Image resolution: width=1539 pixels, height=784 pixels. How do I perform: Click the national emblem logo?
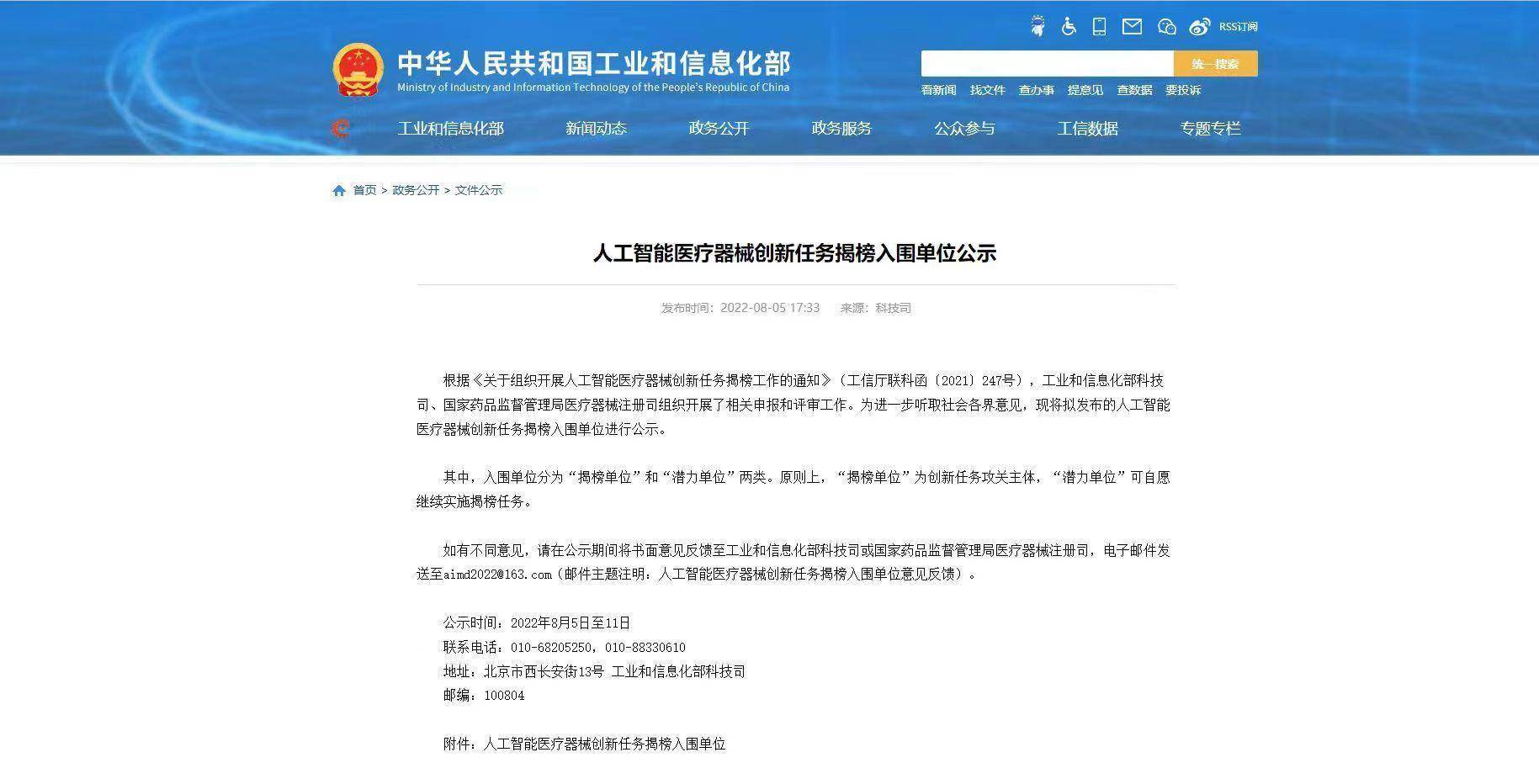pyautogui.click(x=358, y=70)
